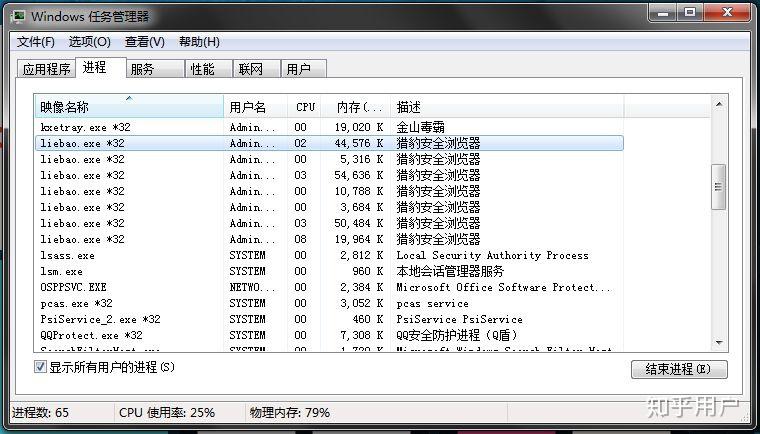Switch to the 应用程序 tab

tap(47, 69)
